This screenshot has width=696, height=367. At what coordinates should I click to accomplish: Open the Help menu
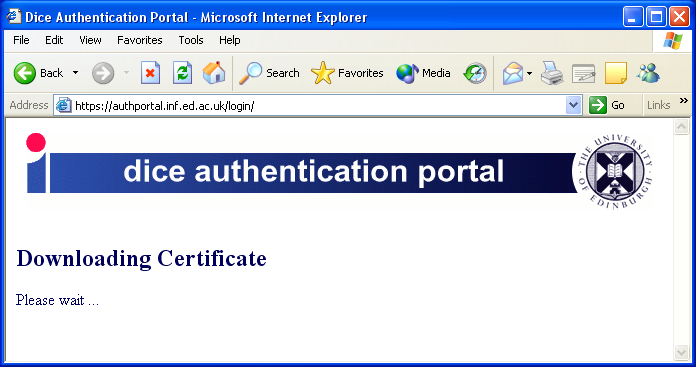tap(229, 40)
